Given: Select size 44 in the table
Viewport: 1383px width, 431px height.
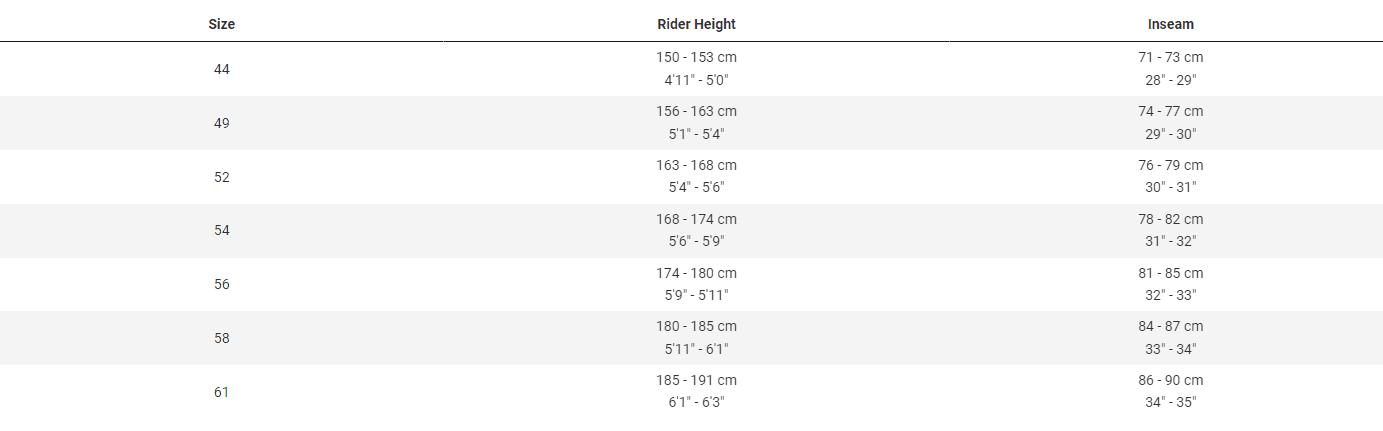Looking at the screenshot, I should pyautogui.click(x=221, y=69).
